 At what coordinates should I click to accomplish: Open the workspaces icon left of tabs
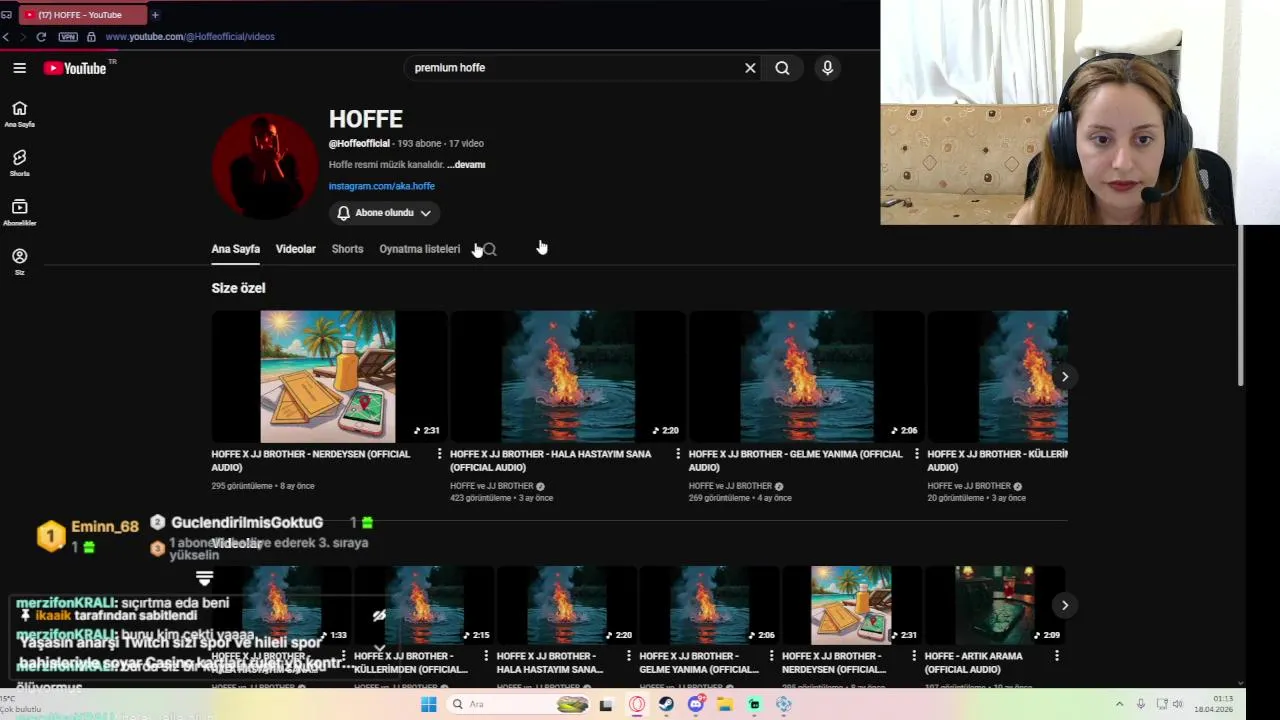point(7,15)
